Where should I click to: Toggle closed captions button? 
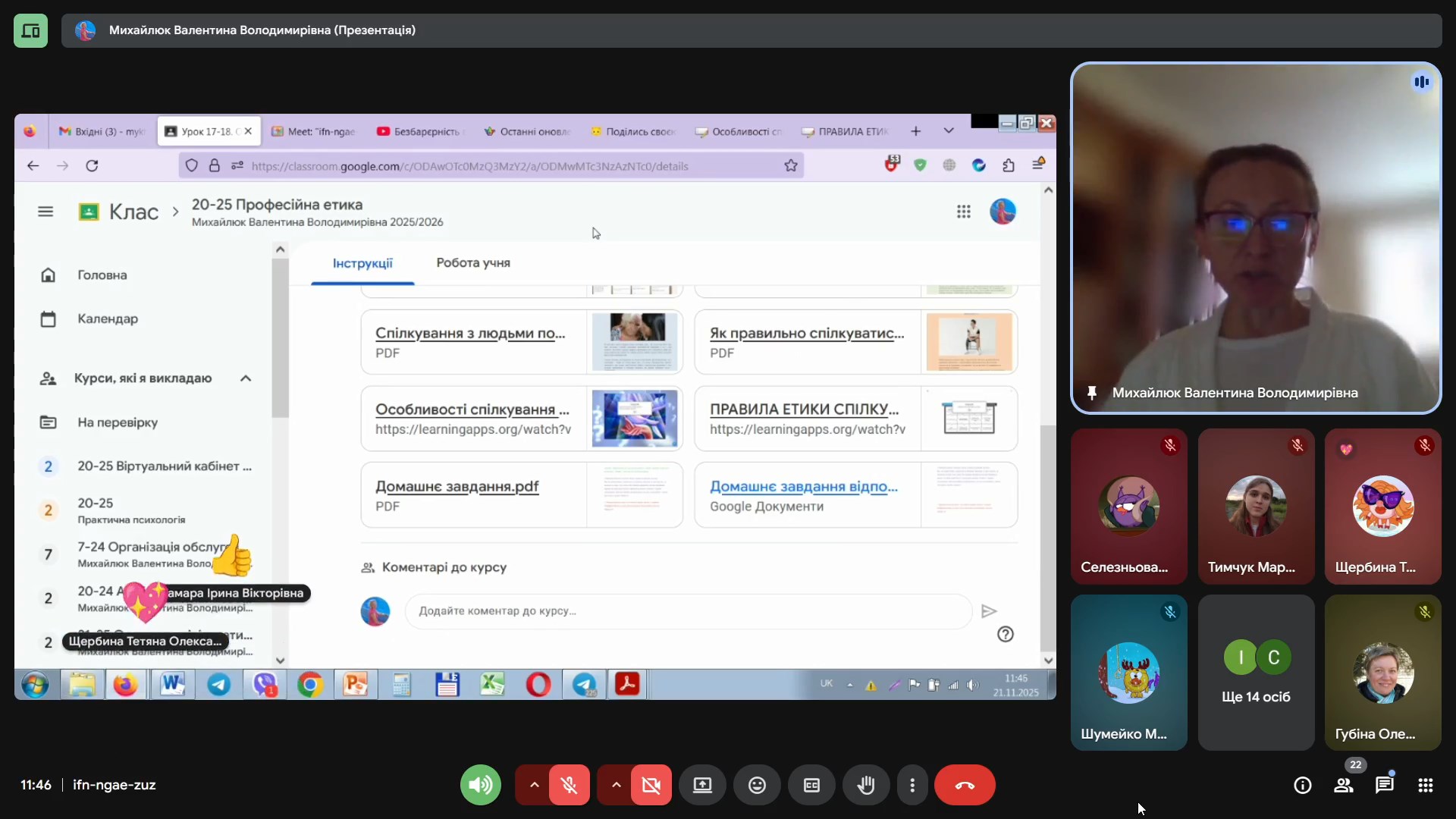pyautogui.click(x=811, y=785)
